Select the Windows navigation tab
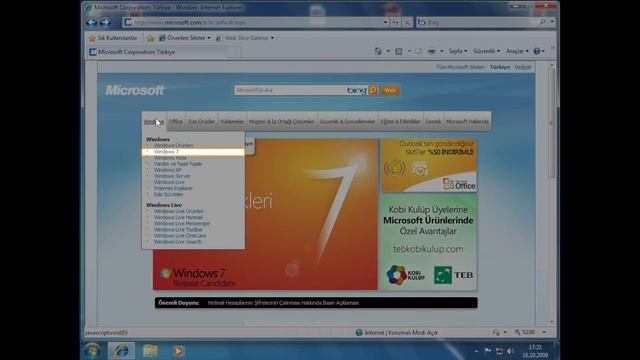This screenshot has height=360, width=640. coord(154,122)
